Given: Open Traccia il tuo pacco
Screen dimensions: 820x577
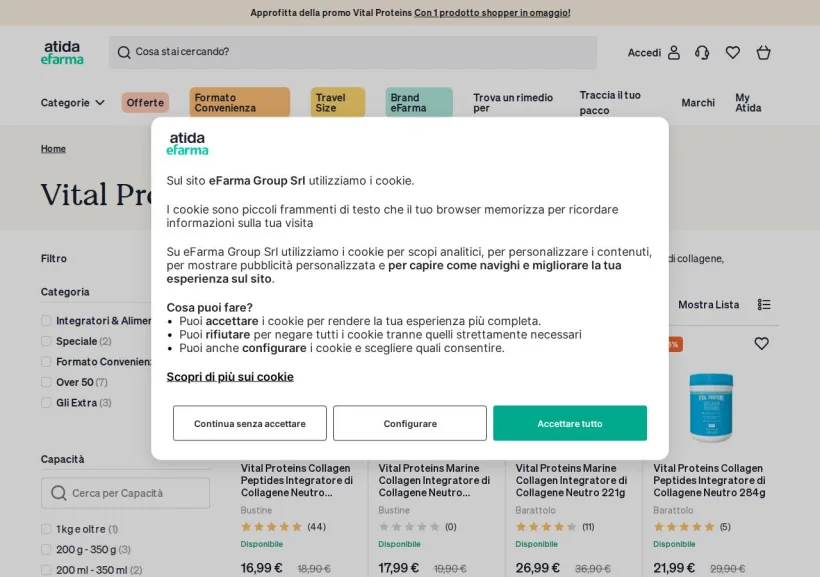Looking at the screenshot, I should 610,103.
